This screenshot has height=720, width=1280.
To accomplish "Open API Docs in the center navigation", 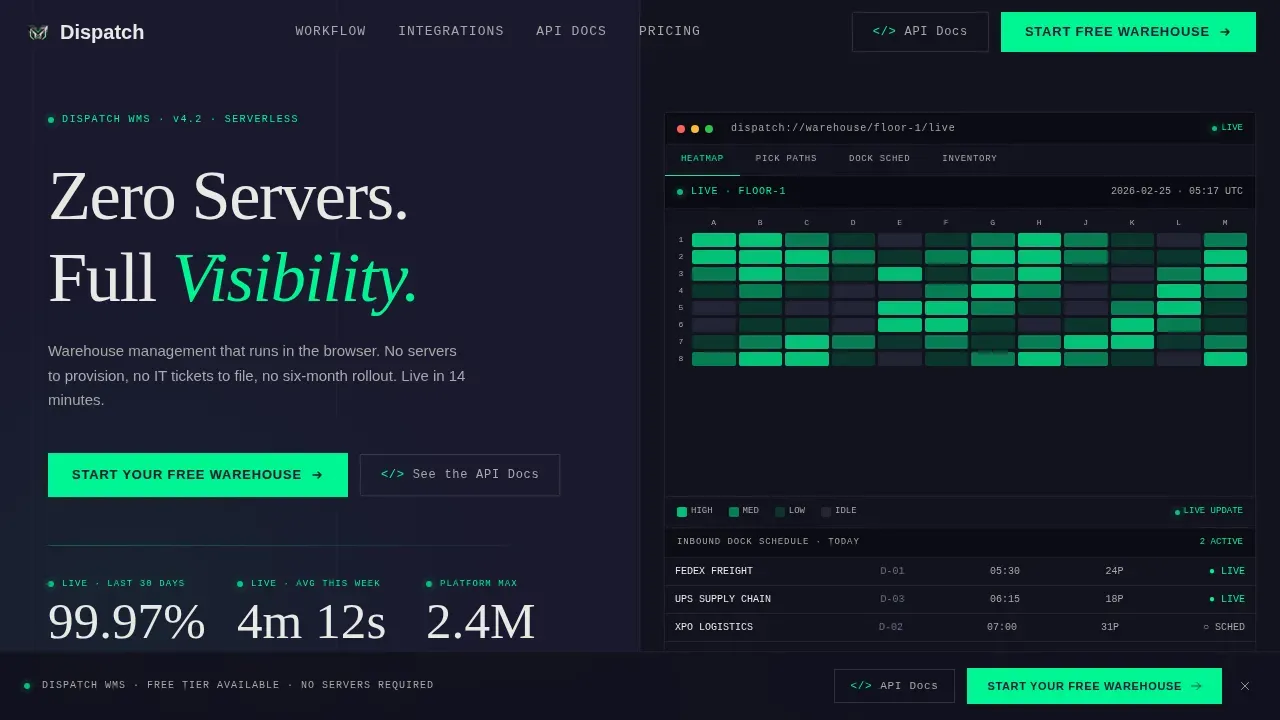I will click(x=571, y=31).
